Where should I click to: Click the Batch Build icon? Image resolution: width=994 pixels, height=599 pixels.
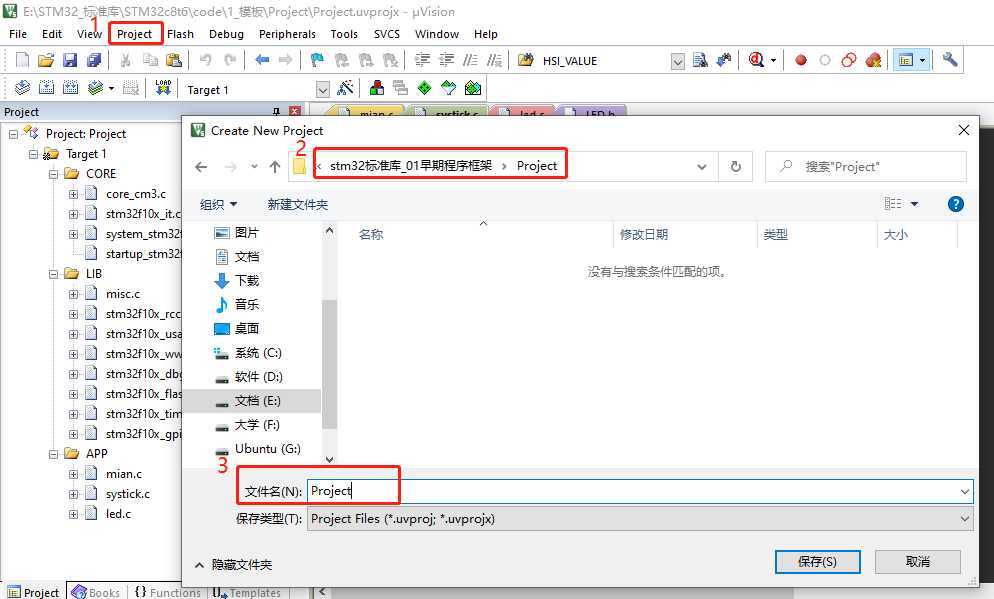[x=95, y=88]
